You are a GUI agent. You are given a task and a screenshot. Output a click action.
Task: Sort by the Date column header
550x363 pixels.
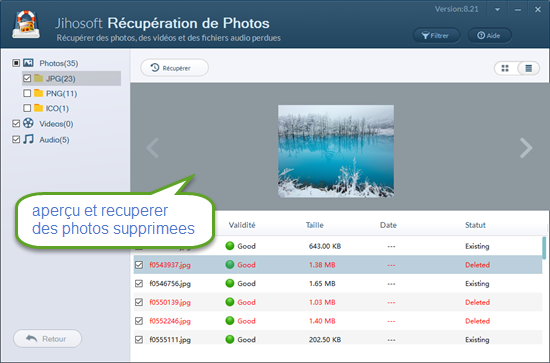click(x=388, y=225)
